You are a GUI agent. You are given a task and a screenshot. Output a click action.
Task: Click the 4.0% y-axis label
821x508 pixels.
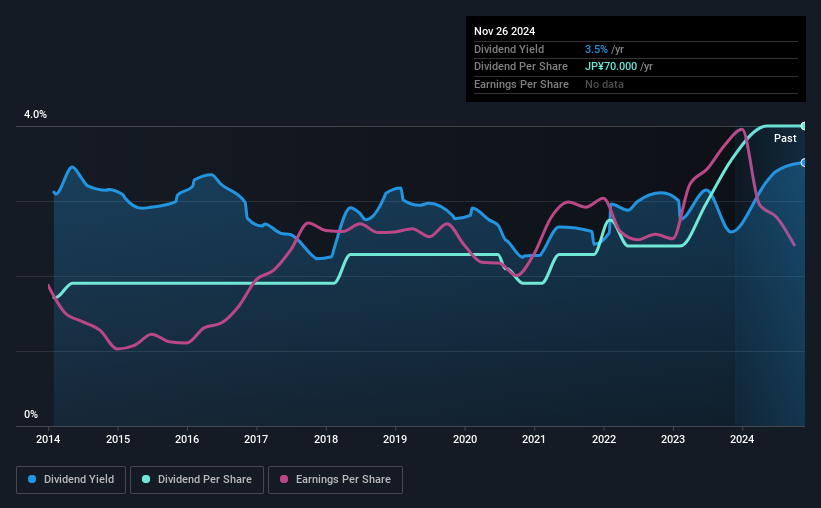click(x=35, y=114)
